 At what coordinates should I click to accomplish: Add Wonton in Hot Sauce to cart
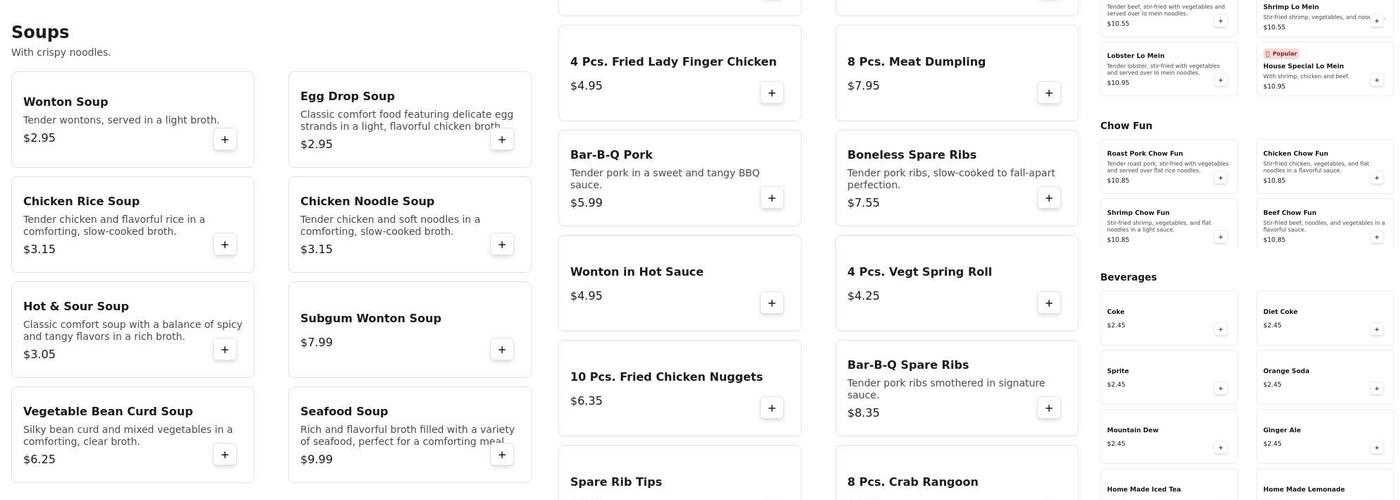(x=771, y=303)
